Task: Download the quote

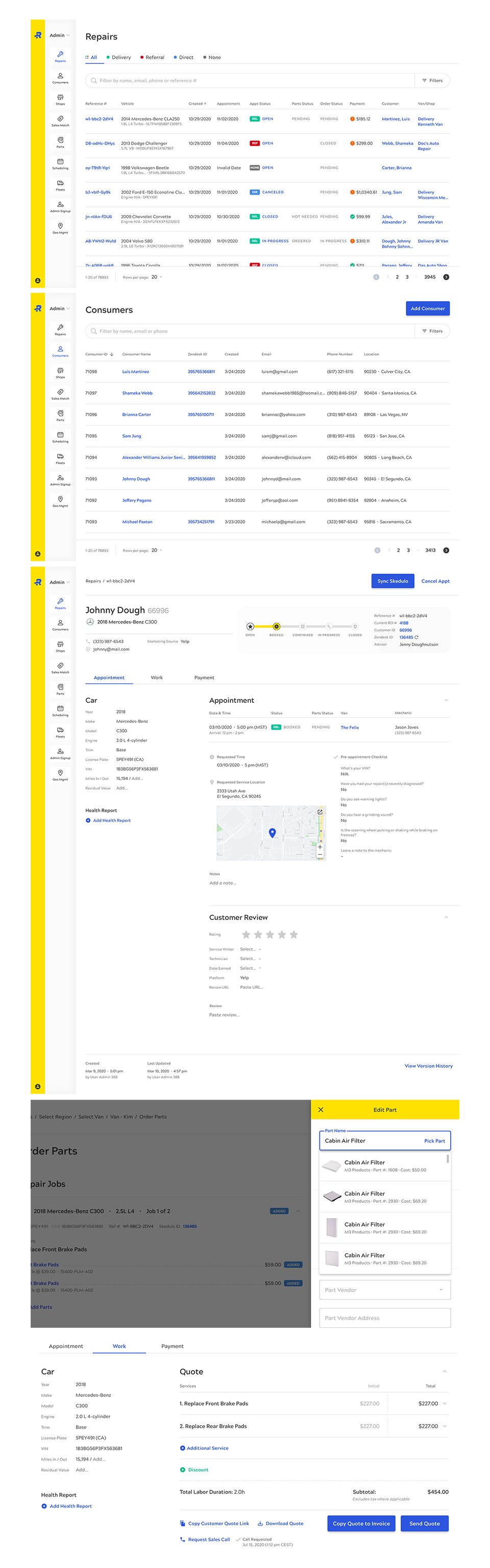Action: (280, 1524)
